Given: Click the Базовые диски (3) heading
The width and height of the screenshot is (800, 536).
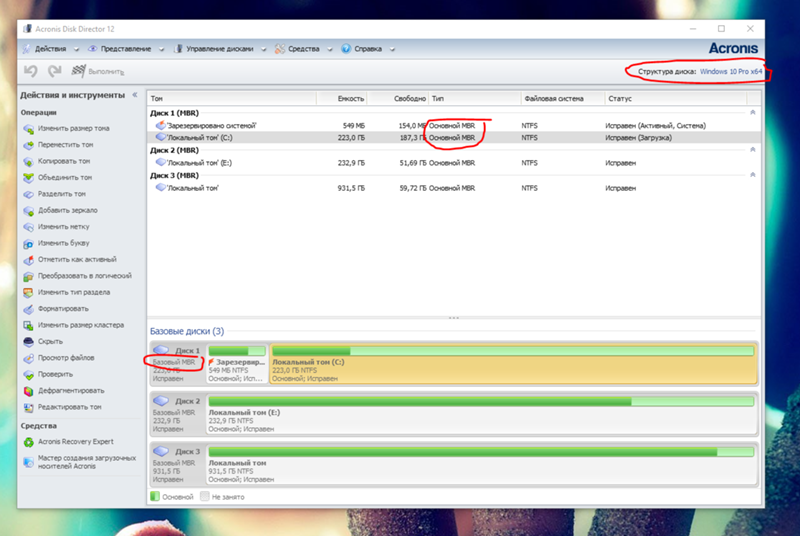Looking at the screenshot, I should [187, 331].
